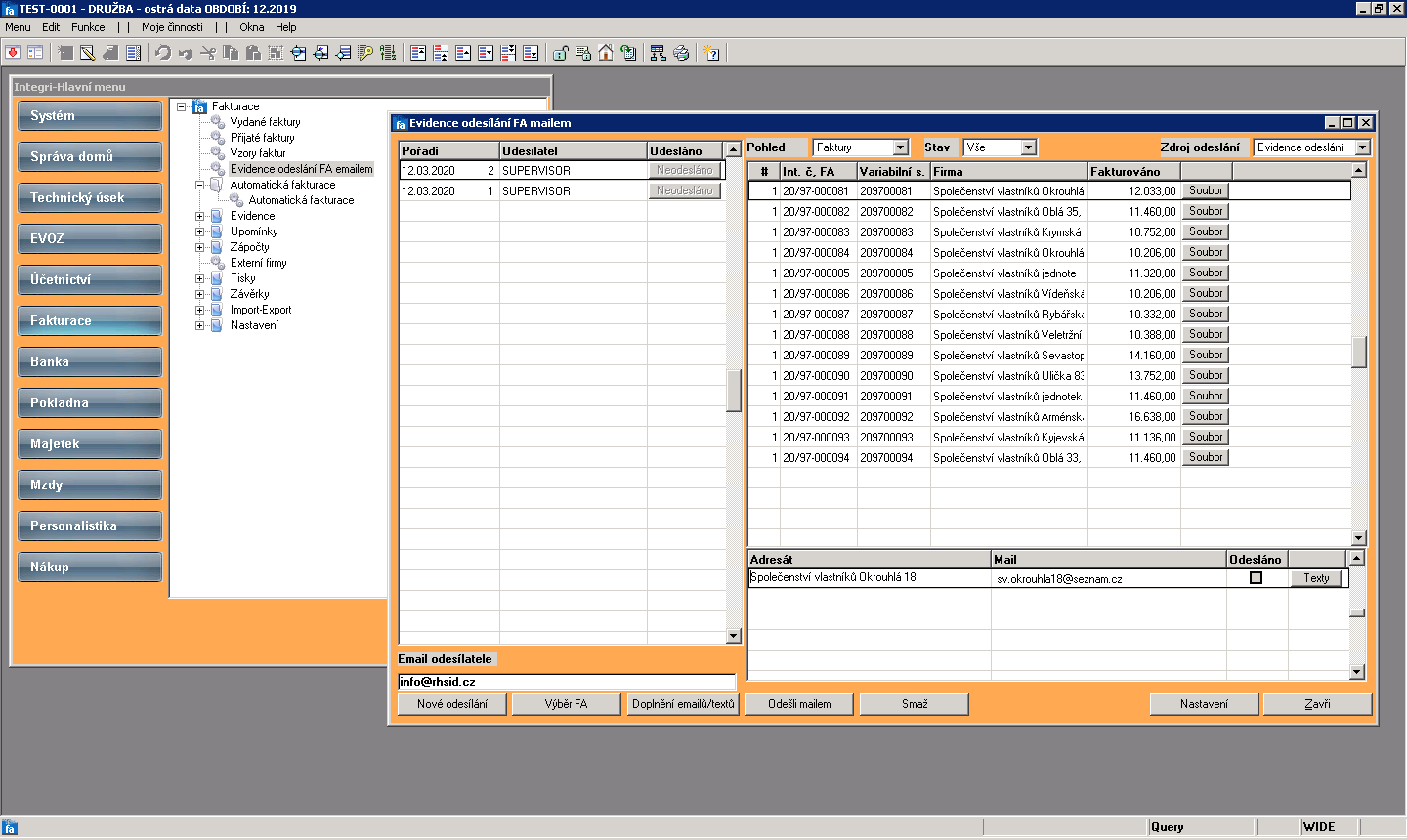Image resolution: width=1407 pixels, height=840 pixels.
Task: Open the Help menu
Action: click(x=285, y=27)
